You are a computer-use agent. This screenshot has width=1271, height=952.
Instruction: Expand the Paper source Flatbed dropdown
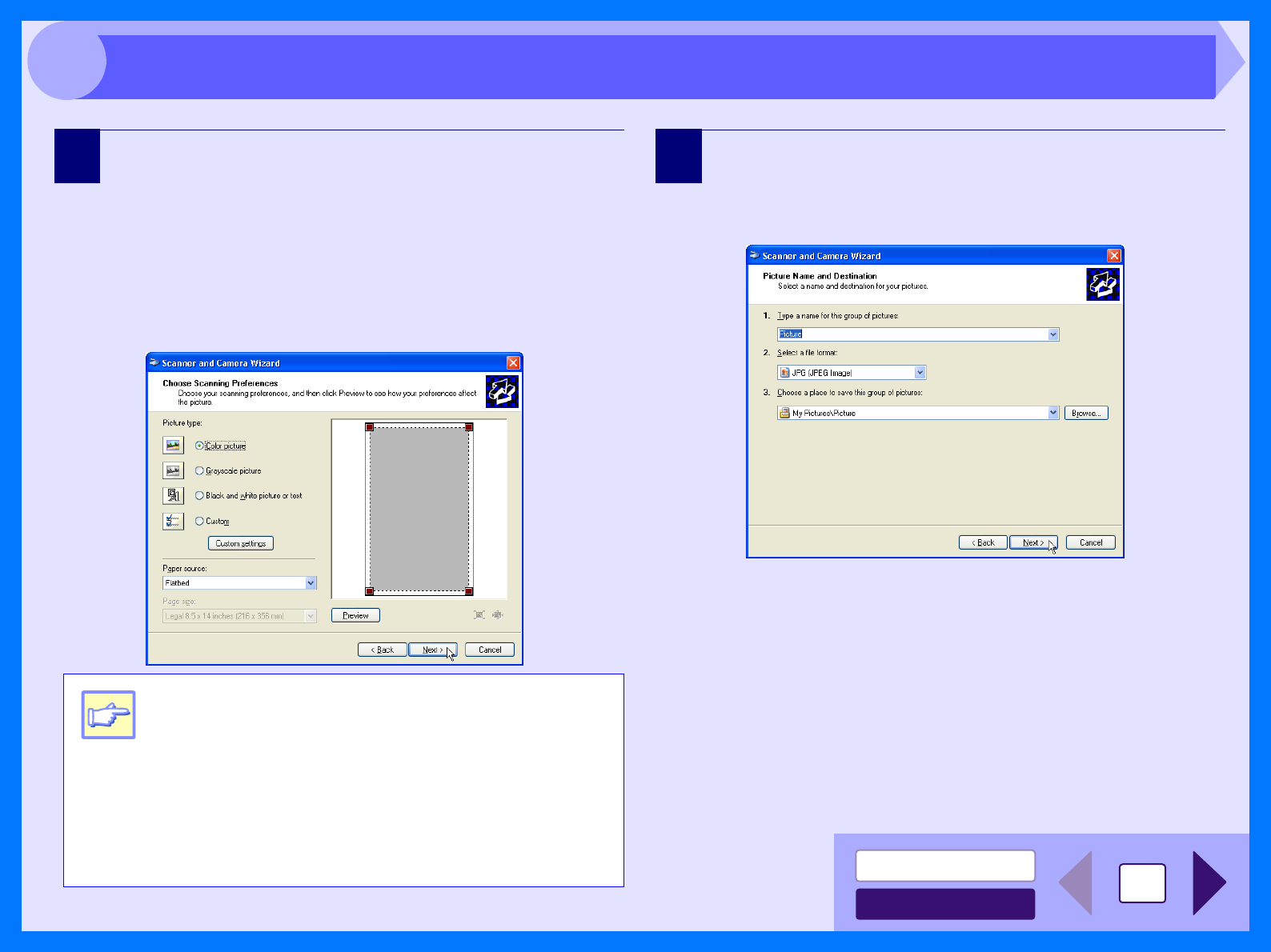coord(311,583)
